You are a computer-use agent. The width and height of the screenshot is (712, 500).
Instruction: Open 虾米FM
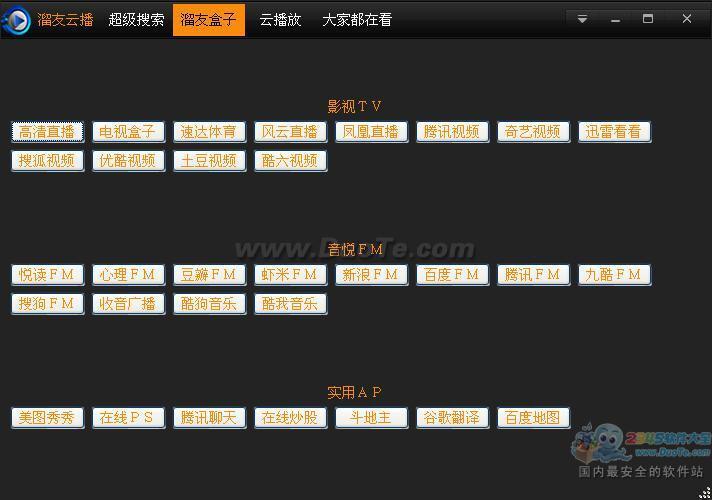[290, 275]
